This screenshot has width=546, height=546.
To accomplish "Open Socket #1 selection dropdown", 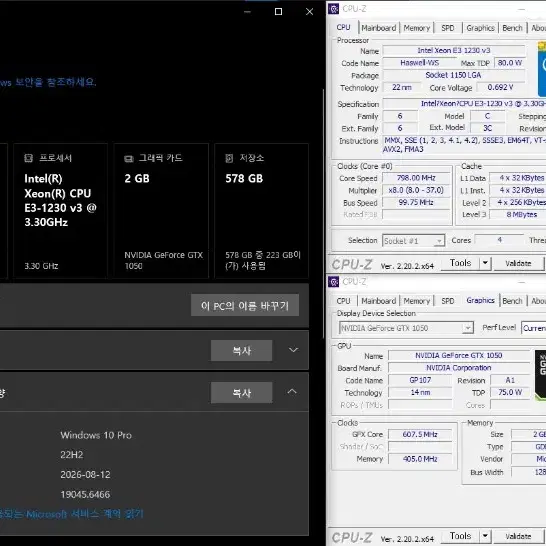I will pos(413,241).
